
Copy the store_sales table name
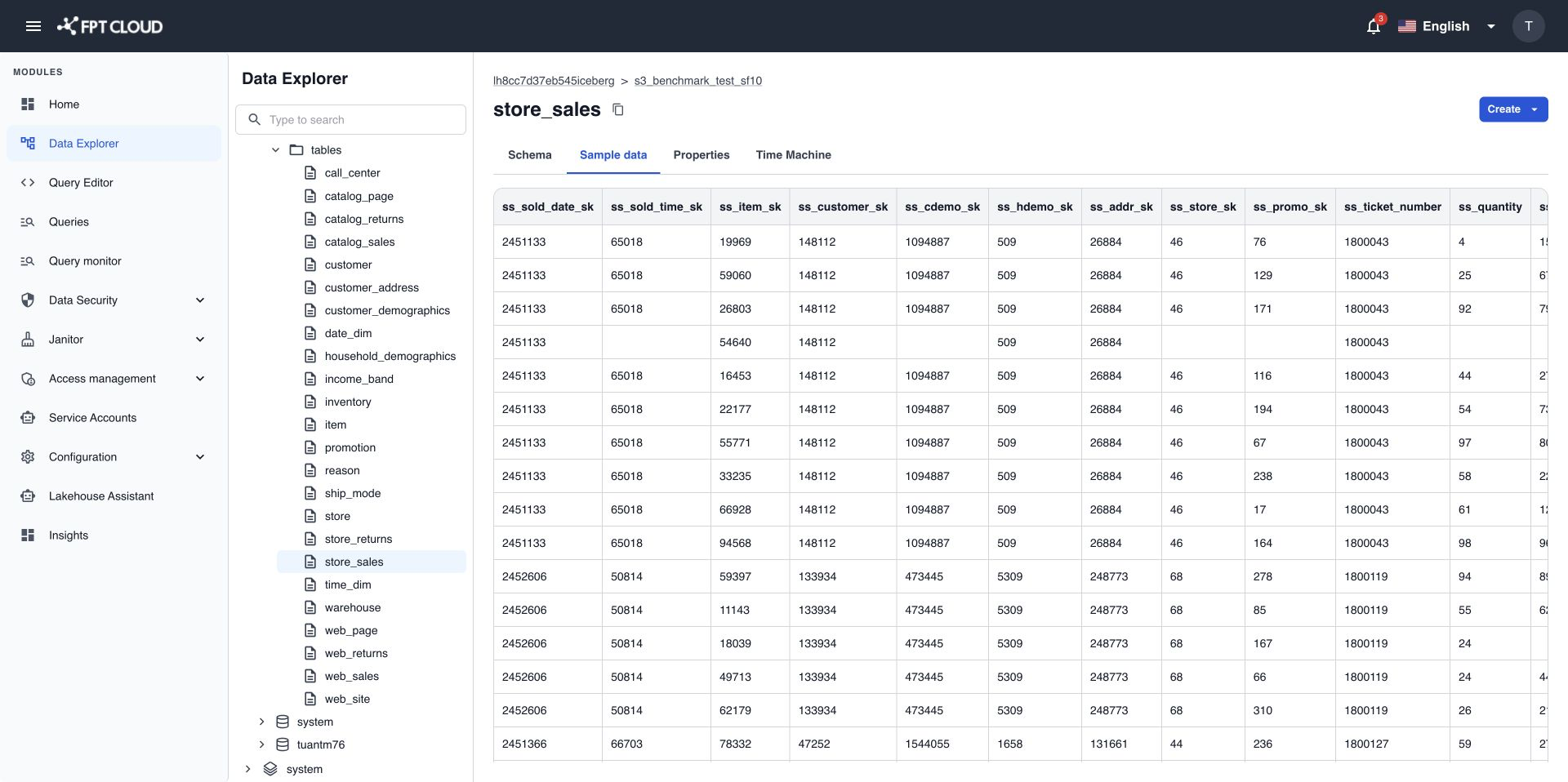tap(618, 109)
